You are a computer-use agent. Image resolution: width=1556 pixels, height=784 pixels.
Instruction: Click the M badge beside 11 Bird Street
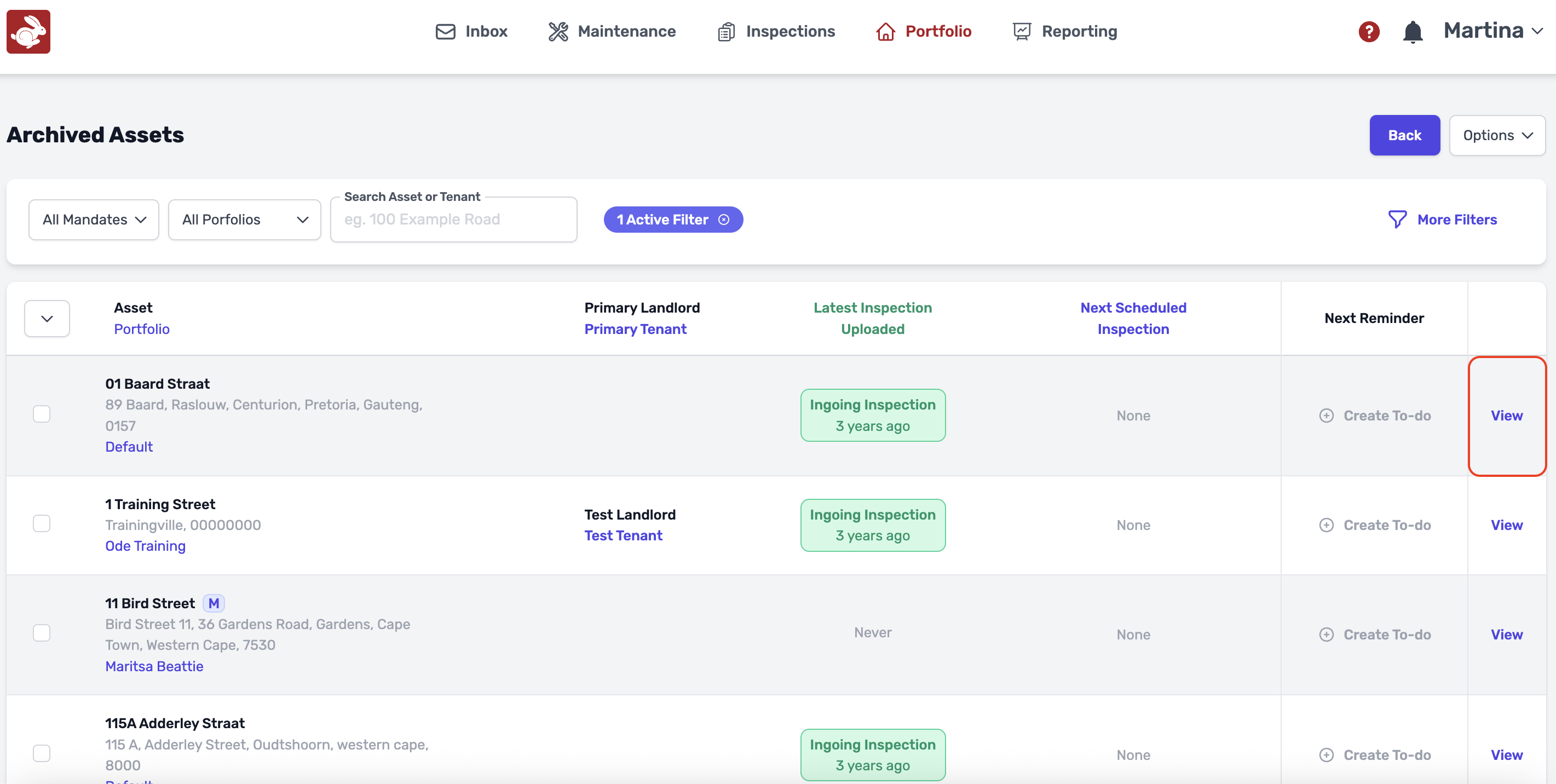pos(213,603)
